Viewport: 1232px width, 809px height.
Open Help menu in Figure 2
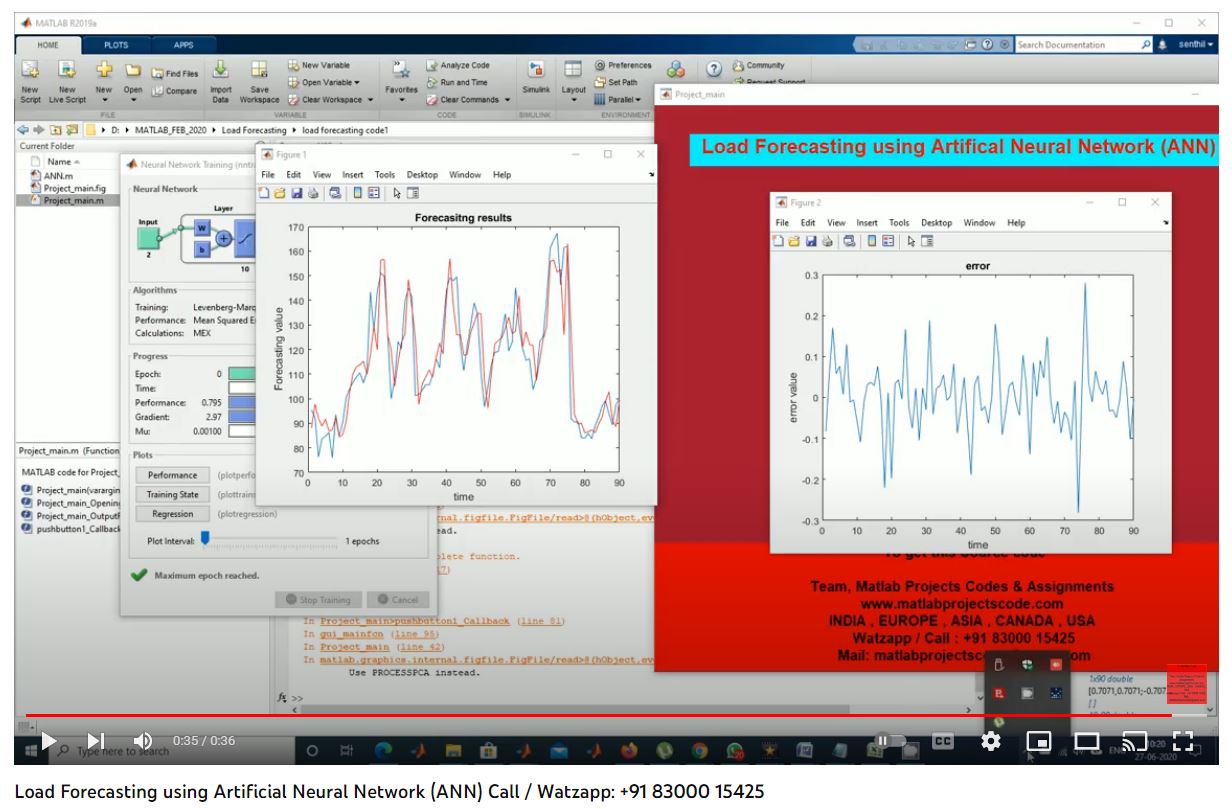click(1016, 223)
